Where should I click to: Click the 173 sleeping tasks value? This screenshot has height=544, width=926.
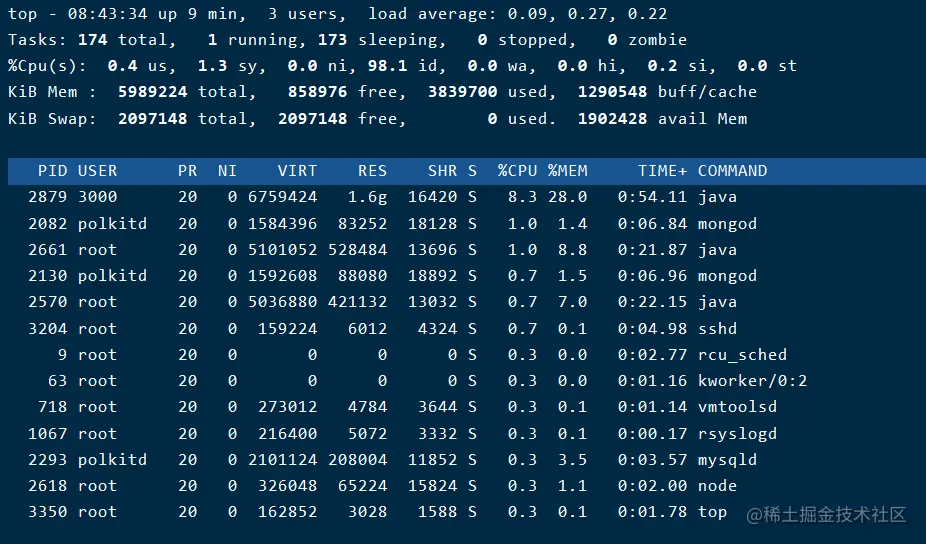coord(332,40)
